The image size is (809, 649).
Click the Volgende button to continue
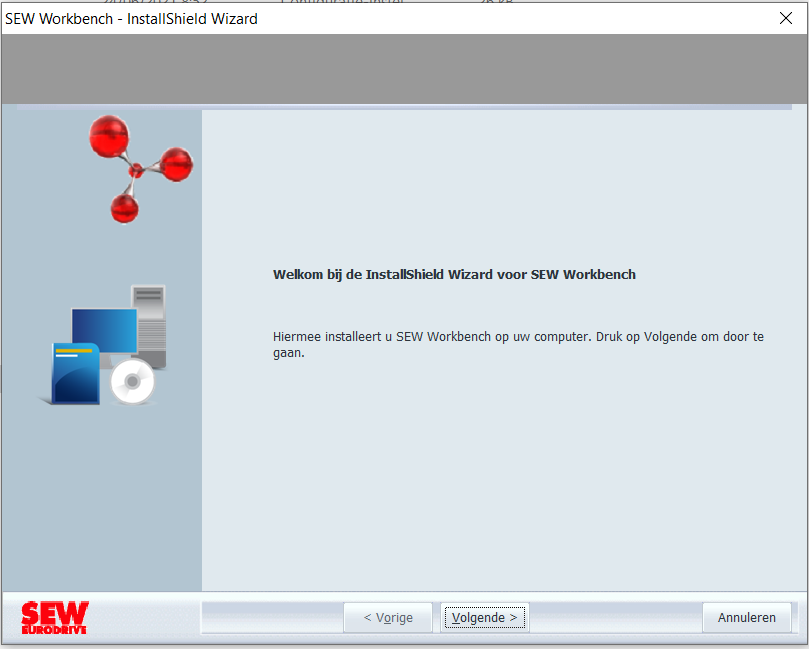(x=484, y=618)
